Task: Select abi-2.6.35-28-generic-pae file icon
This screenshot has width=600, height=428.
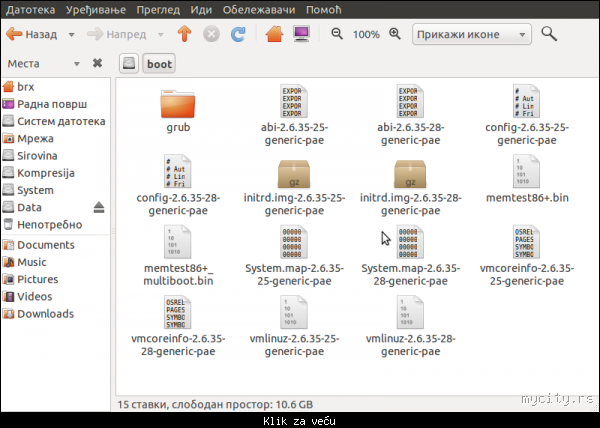Action: tap(410, 101)
